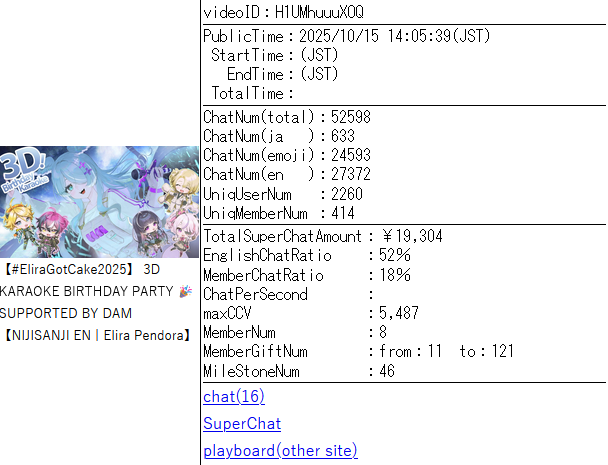Click the MemberGiftNum from value 11
Image resolution: width=608 pixels, height=465 pixels.
(435, 351)
